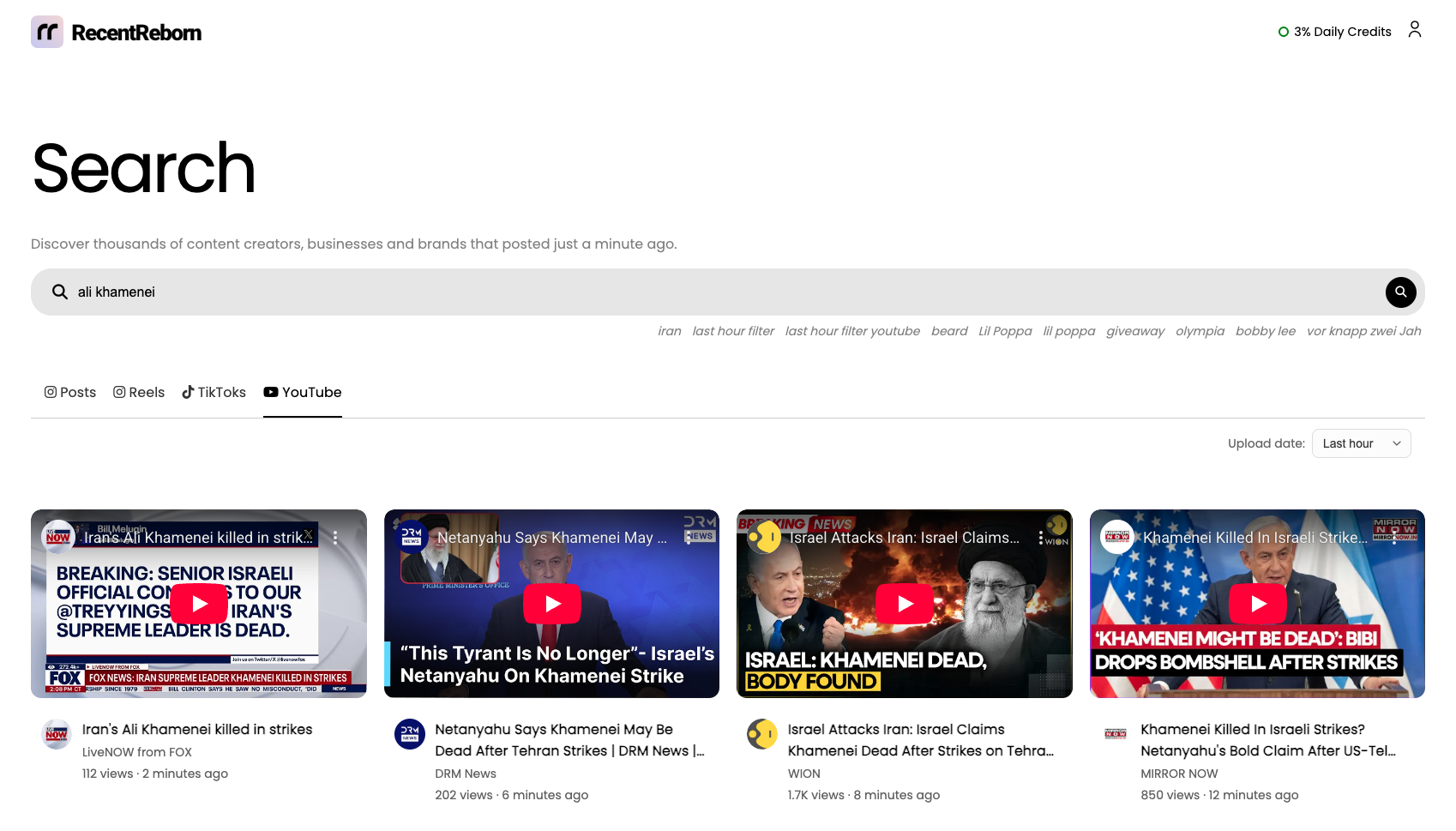Click the black search submit button
The width and height of the screenshot is (1456, 831).
click(1400, 292)
